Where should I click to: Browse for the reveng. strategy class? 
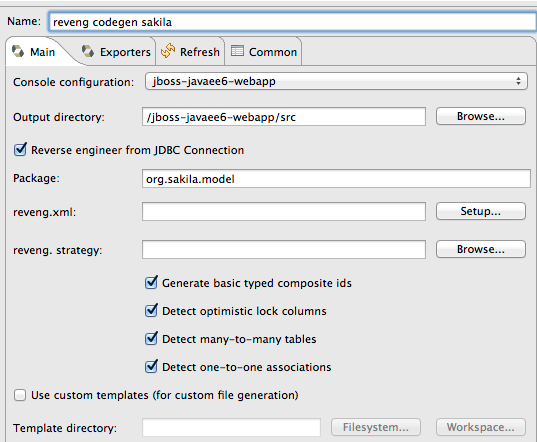tap(481, 249)
